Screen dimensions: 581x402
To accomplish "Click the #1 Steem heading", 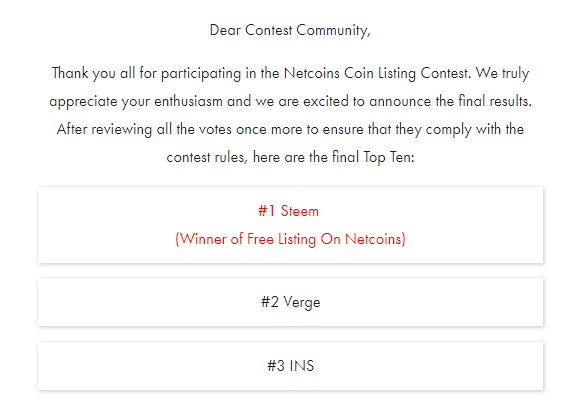I will (x=288, y=211).
